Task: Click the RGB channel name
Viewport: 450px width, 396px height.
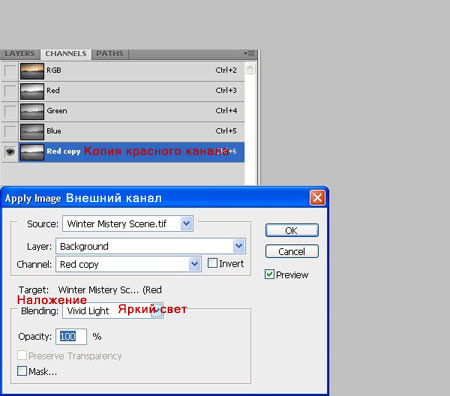Action: [54, 70]
